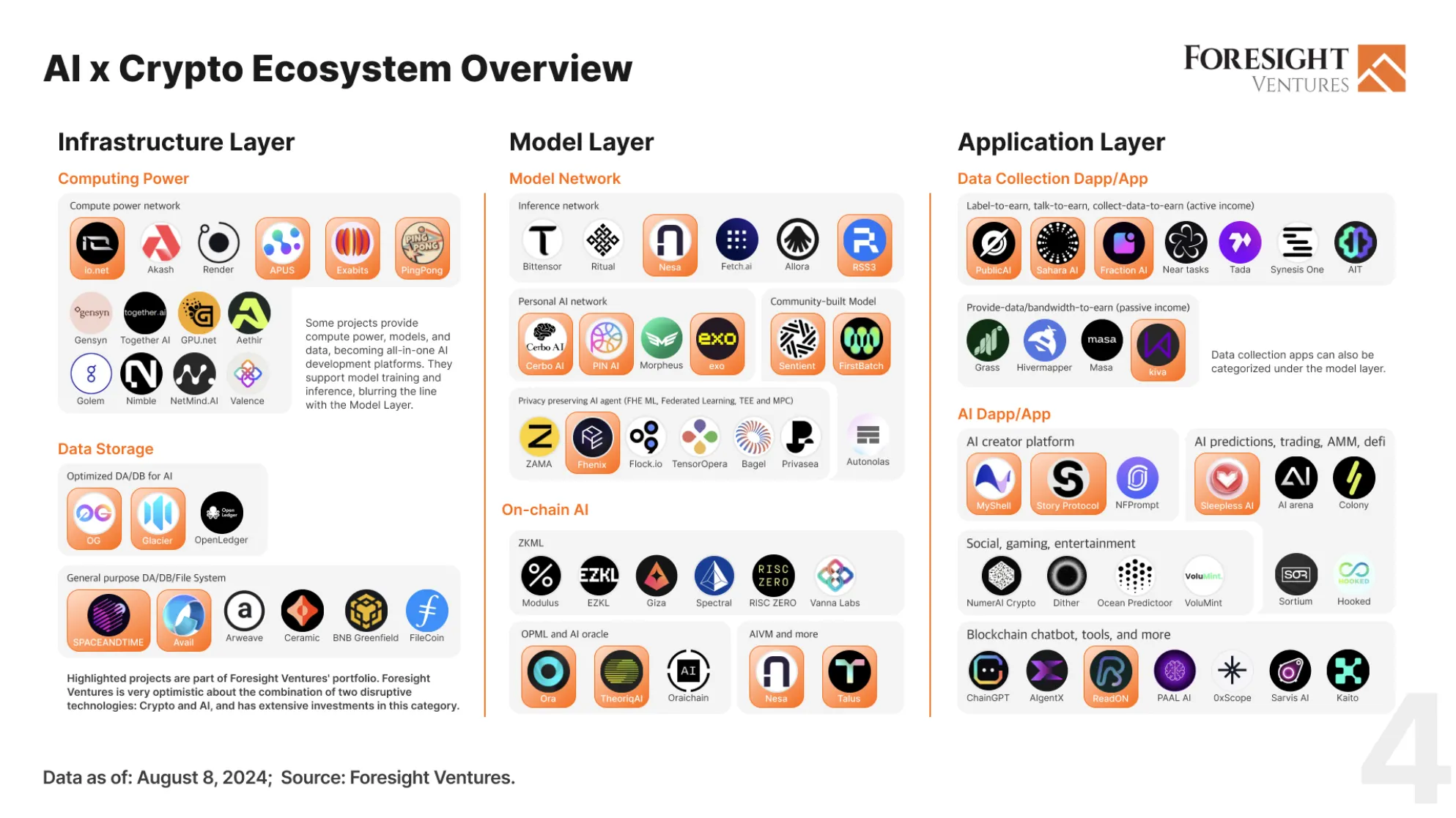This screenshot has height=818, width=1456.
Task: Click the RSS3 blue icon
Action: [x=865, y=239]
